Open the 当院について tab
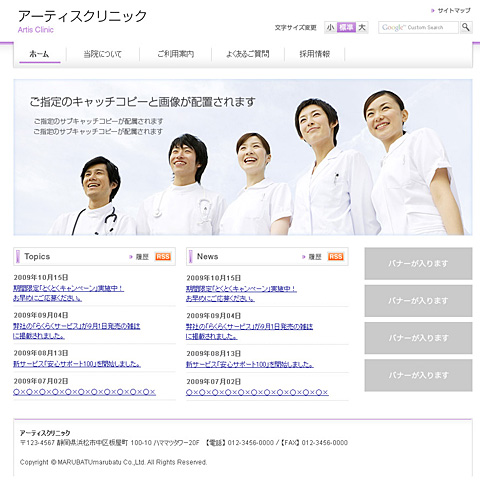This screenshot has width=480, height=489. pyautogui.click(x=103, y=54)
